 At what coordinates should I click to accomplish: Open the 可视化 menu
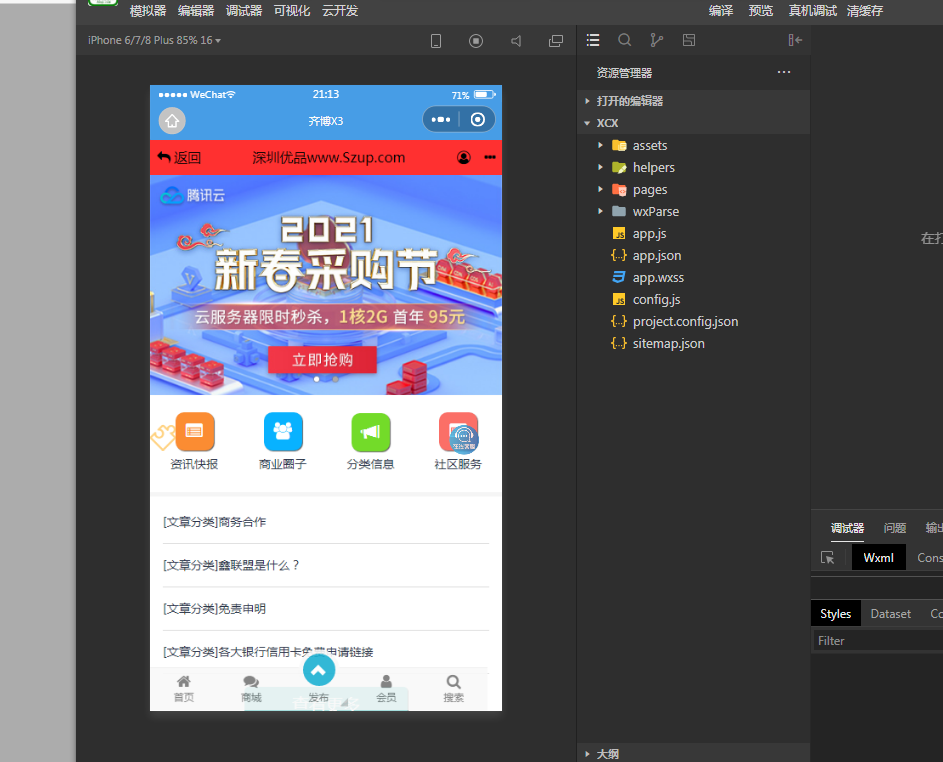[292, 11]
